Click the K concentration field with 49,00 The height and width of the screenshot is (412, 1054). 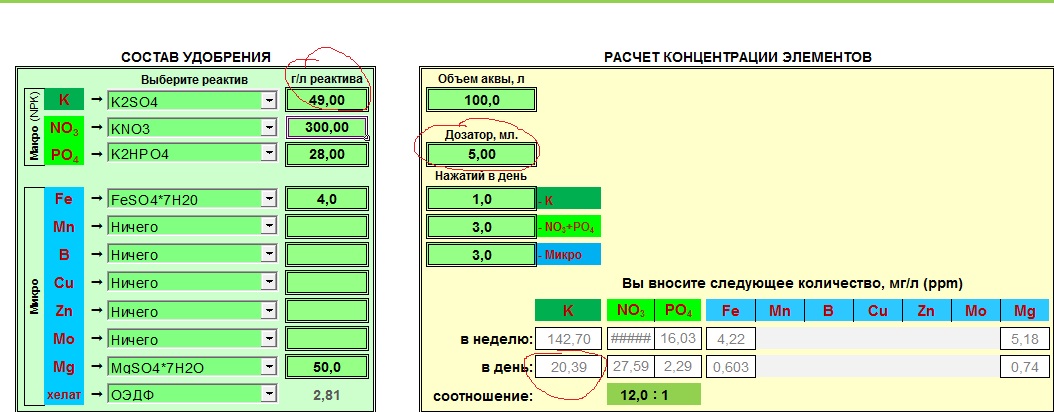(x=327, y=100)
